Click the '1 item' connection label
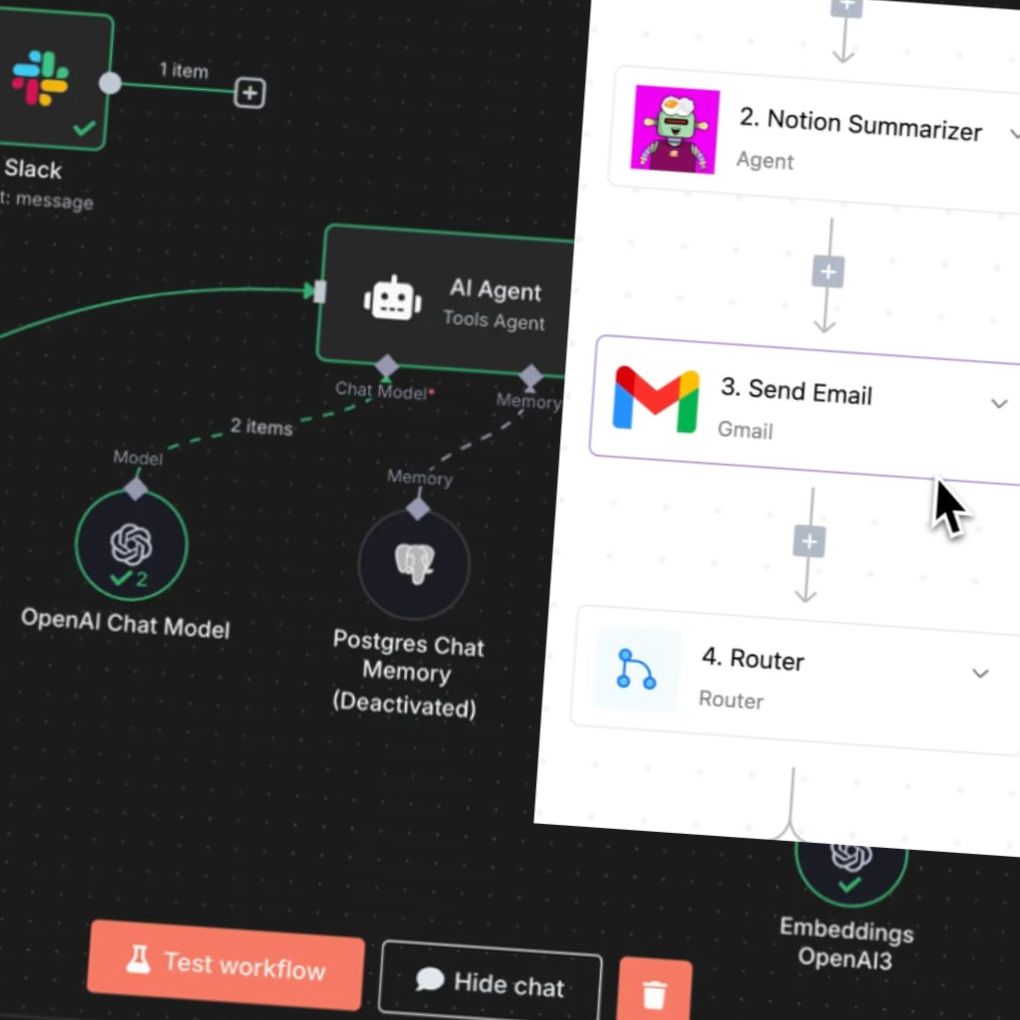Viewport: 1020px width, 1020px height. pos(184,70)
